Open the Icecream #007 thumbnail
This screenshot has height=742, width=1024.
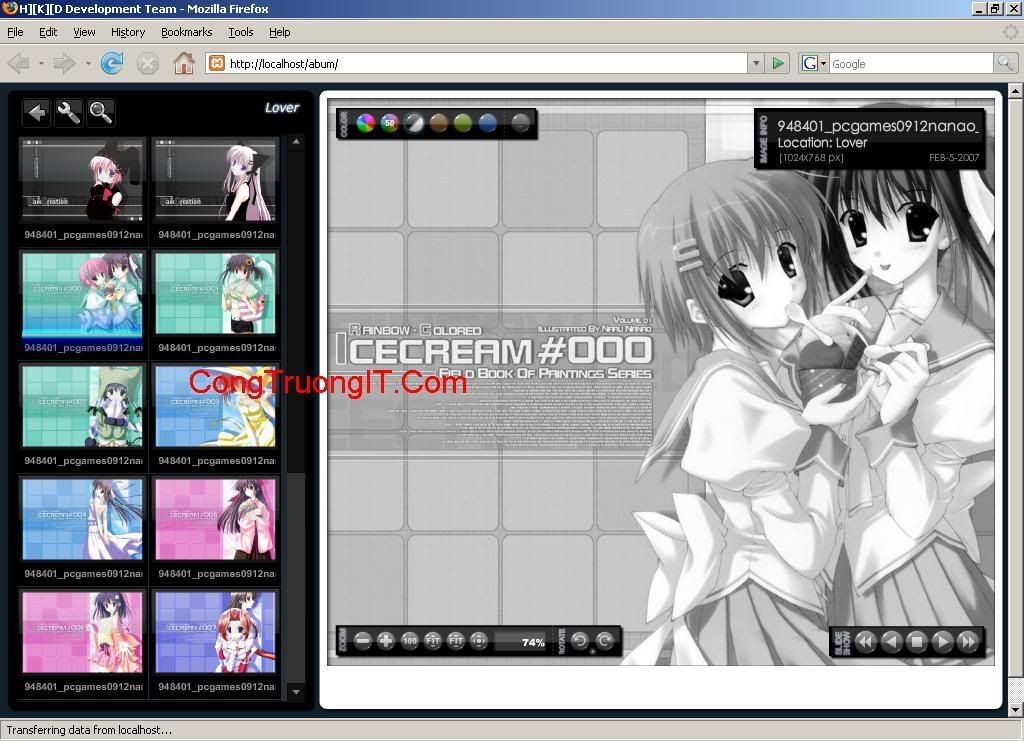pos(216,632)
